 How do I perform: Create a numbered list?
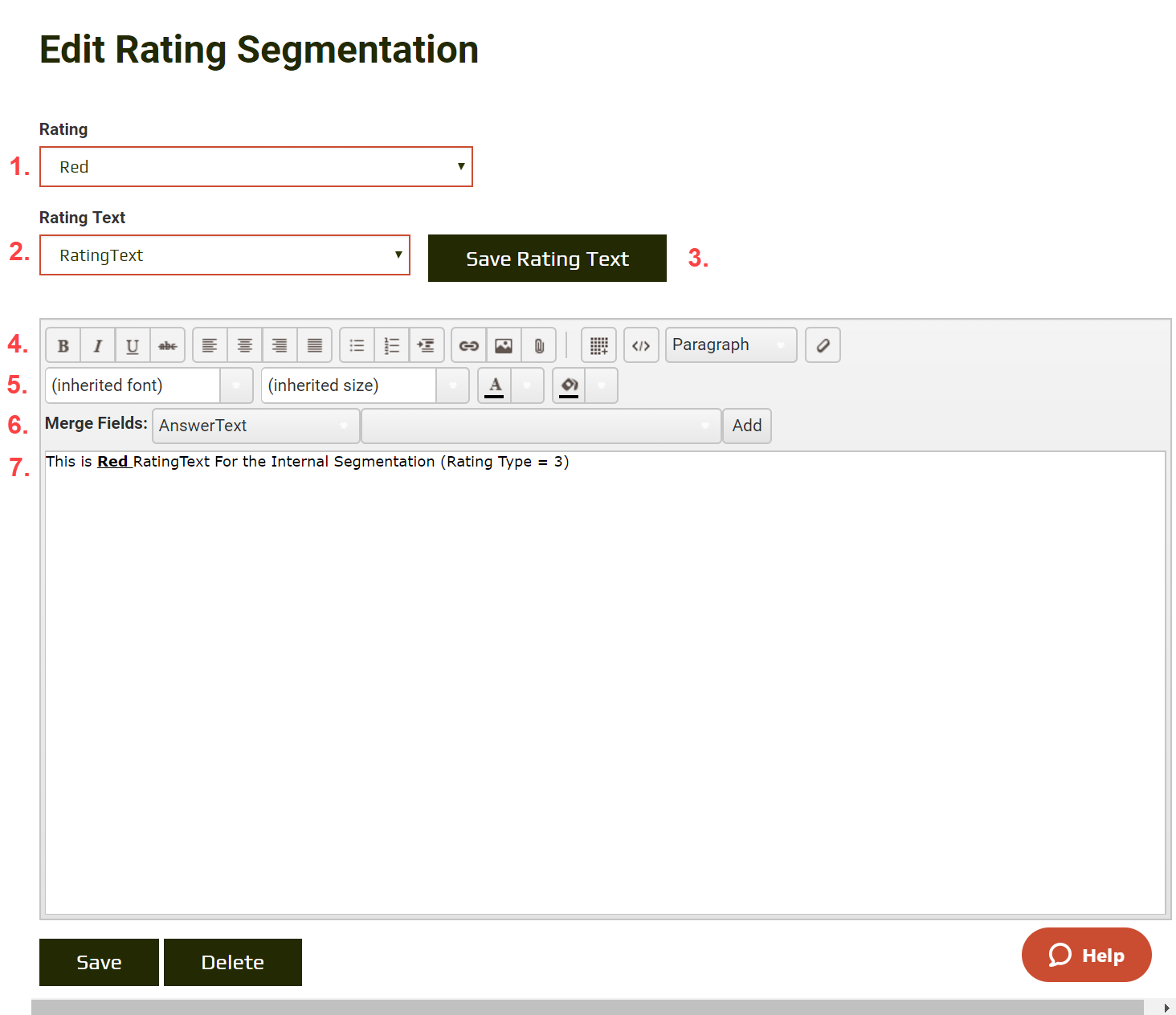392,344
